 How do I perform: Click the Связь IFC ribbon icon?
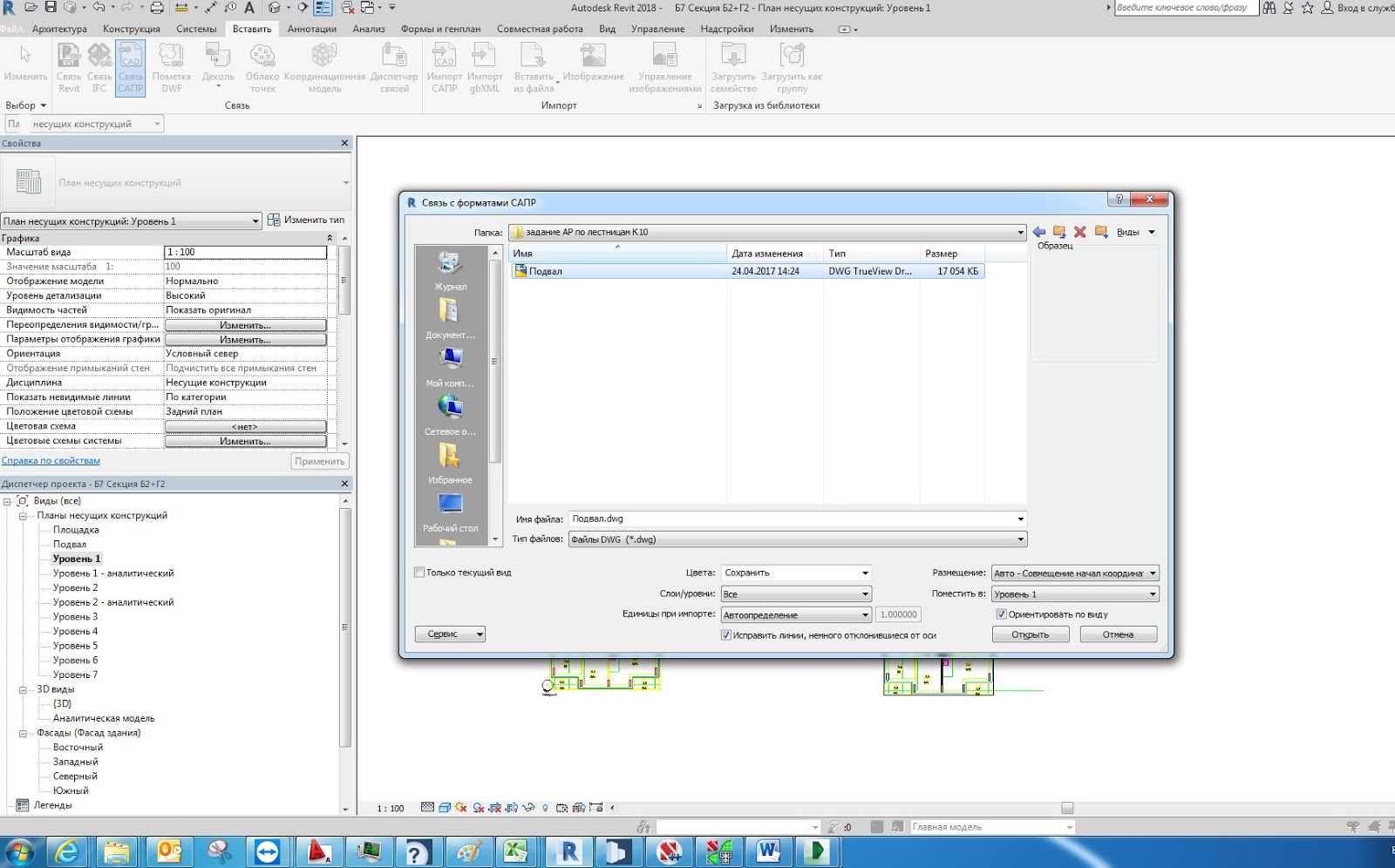pos(99,67)
